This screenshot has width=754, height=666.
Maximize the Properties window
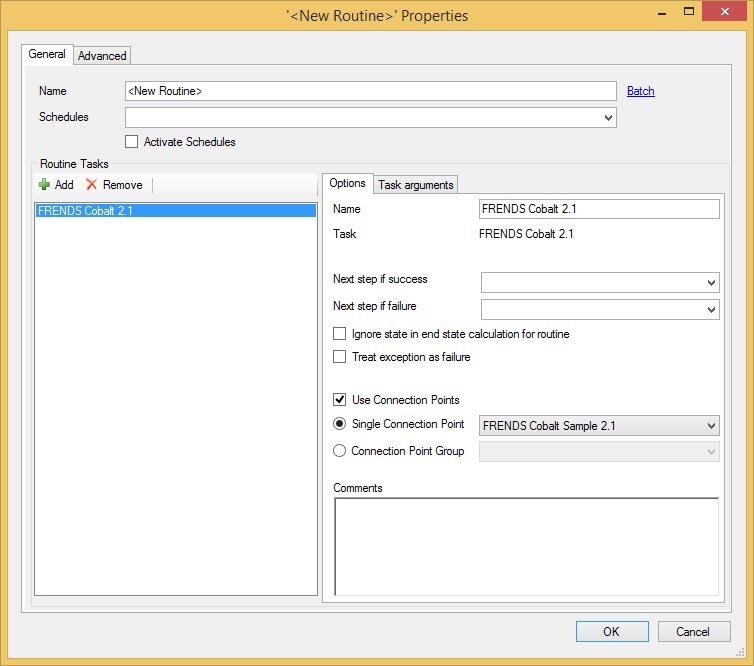point(689,12)
